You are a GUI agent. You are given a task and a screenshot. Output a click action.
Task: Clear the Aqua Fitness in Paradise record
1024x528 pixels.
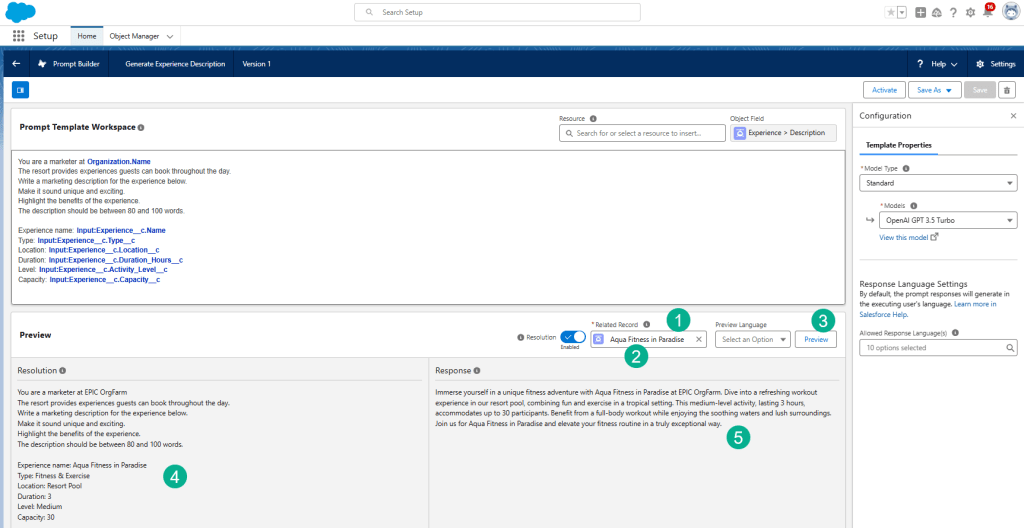pyautogui.click(x=699, y=340)
